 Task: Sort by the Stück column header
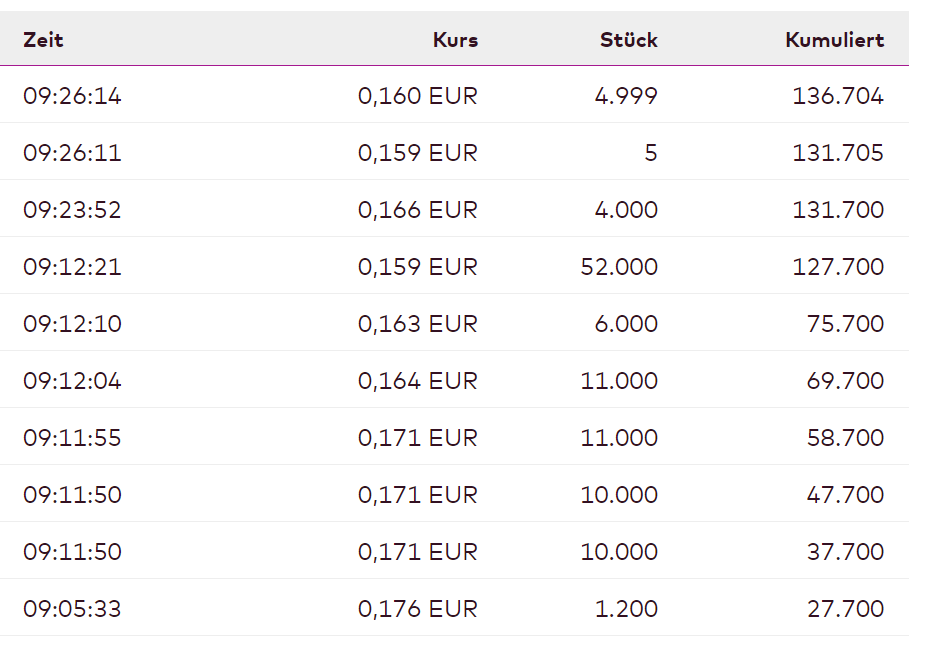(x=628, y=40)
